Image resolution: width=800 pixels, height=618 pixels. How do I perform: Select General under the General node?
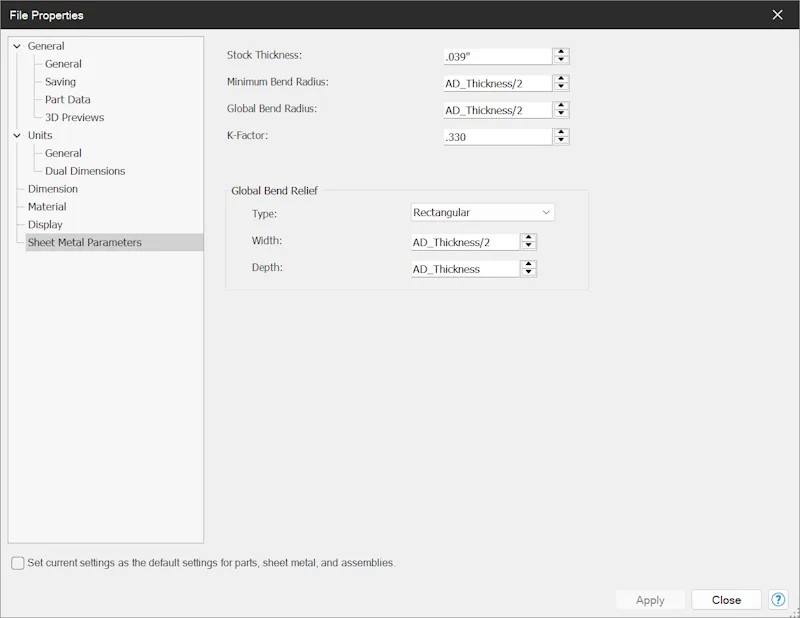pos(63,64)
